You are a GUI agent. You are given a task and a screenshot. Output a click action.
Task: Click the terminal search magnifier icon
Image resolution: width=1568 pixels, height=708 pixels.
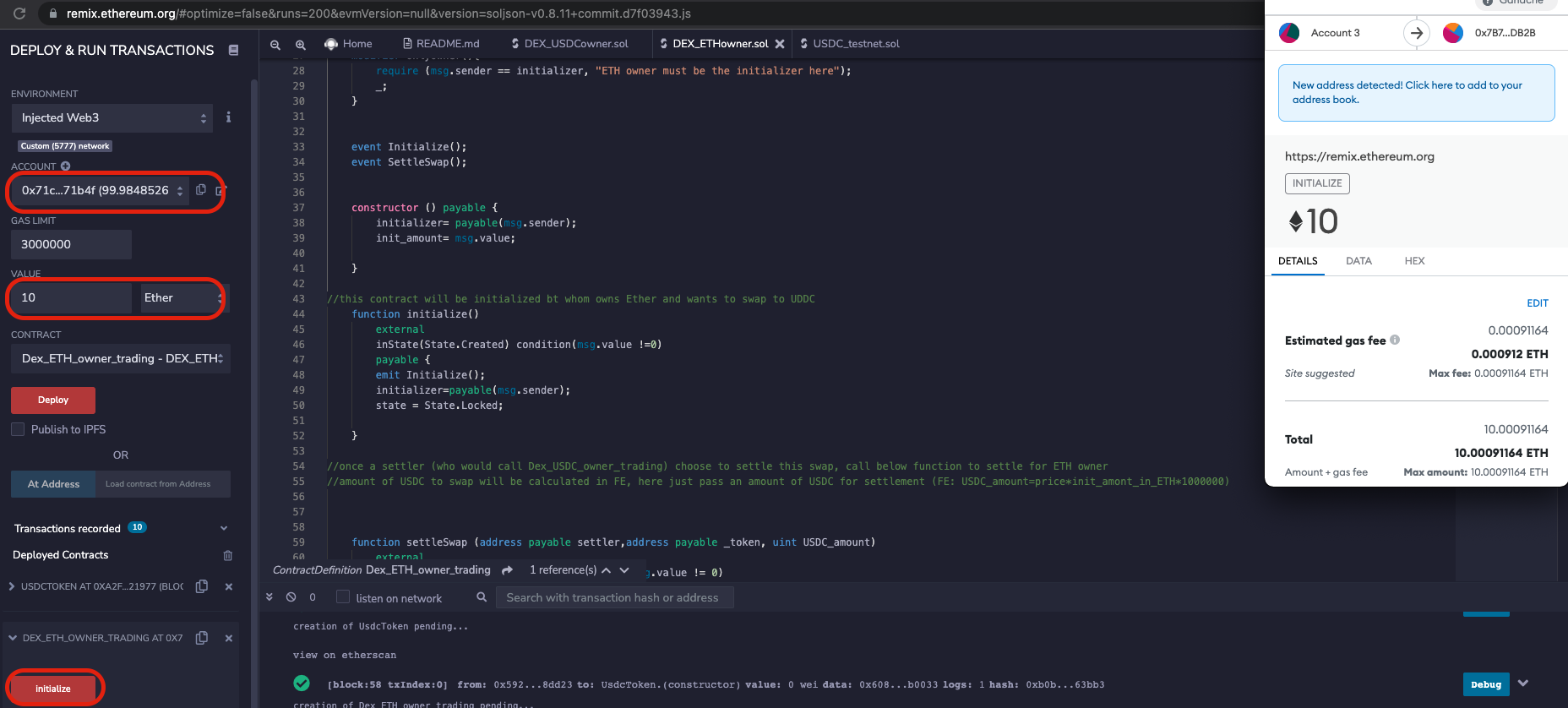[x=482, y=597]
